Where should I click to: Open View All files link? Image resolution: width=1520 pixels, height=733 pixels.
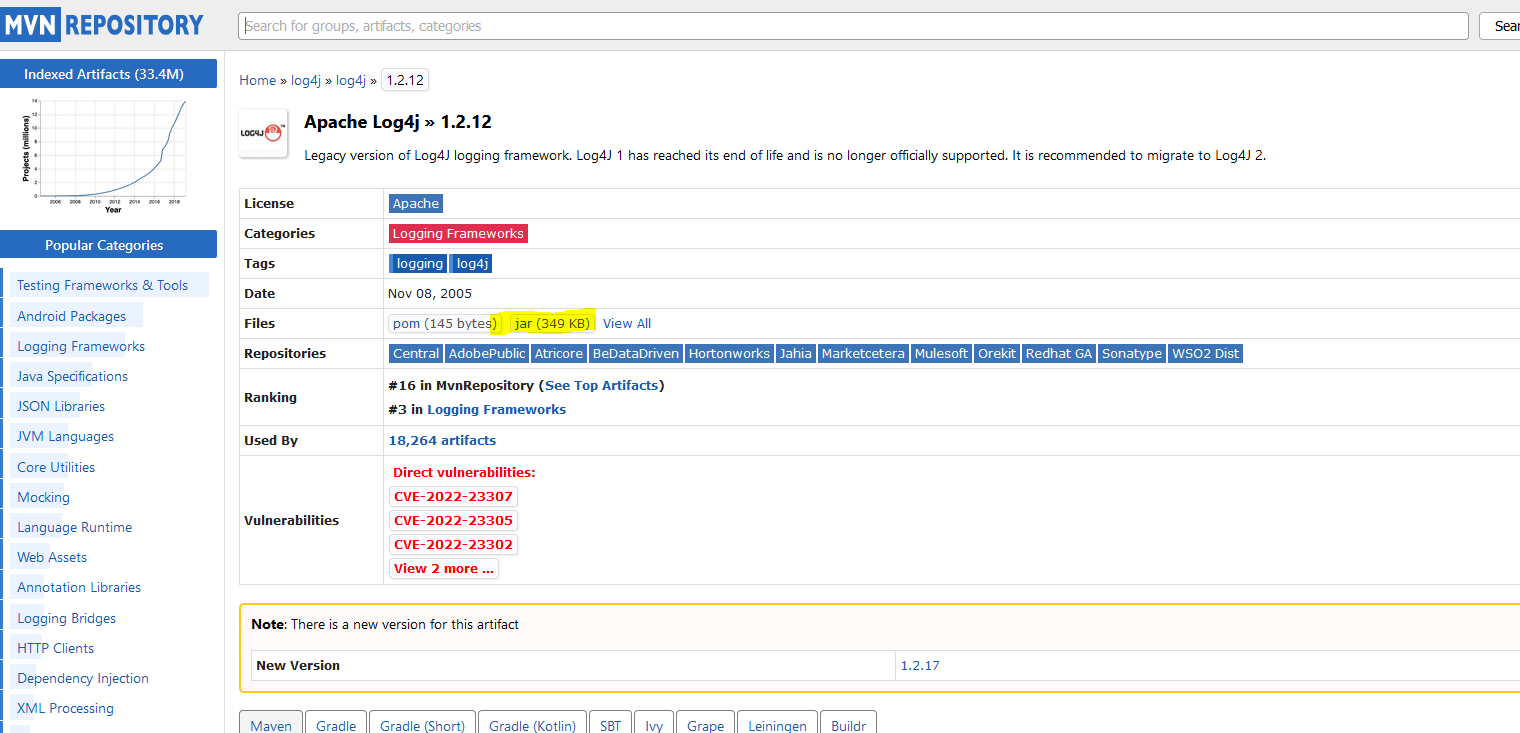point(627,323)
